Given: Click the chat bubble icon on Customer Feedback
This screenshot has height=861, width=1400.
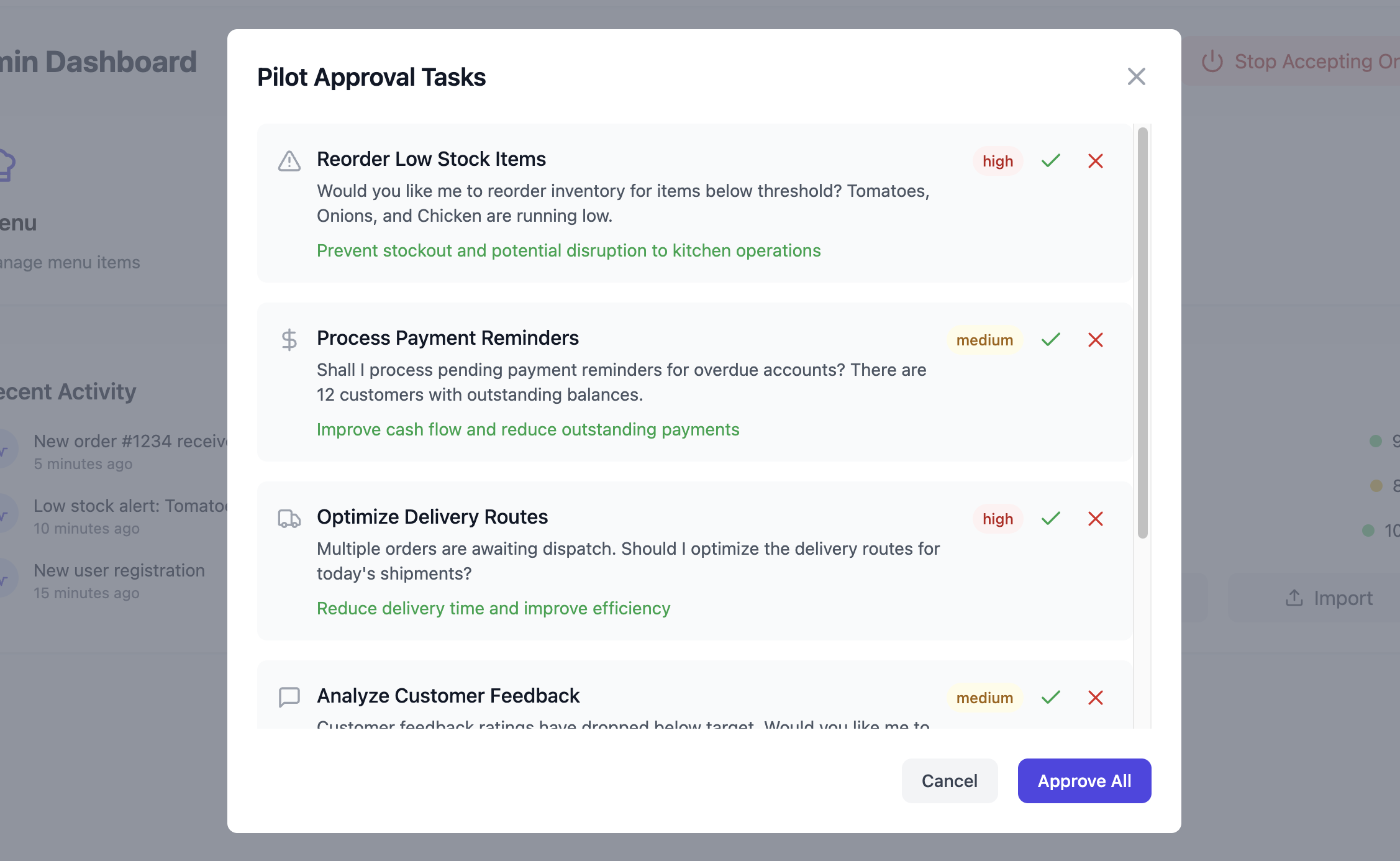Looking at the screenshot, I should [289, 698].
